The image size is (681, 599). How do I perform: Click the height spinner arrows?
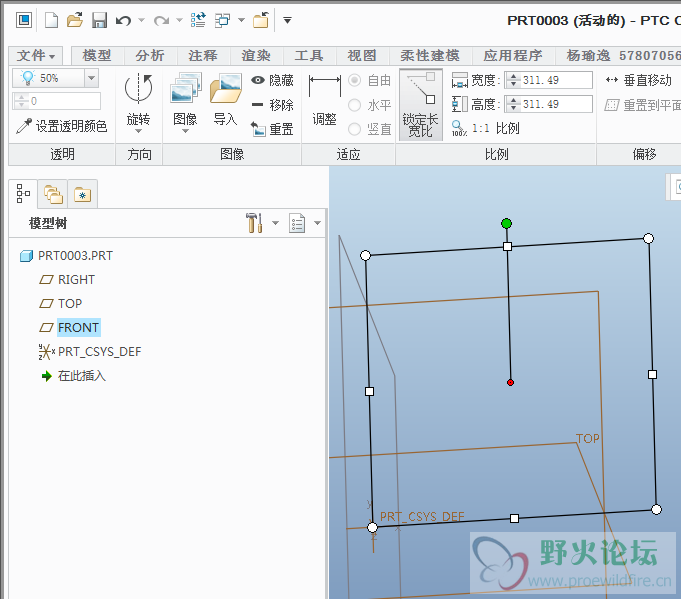tap(513, 104)
